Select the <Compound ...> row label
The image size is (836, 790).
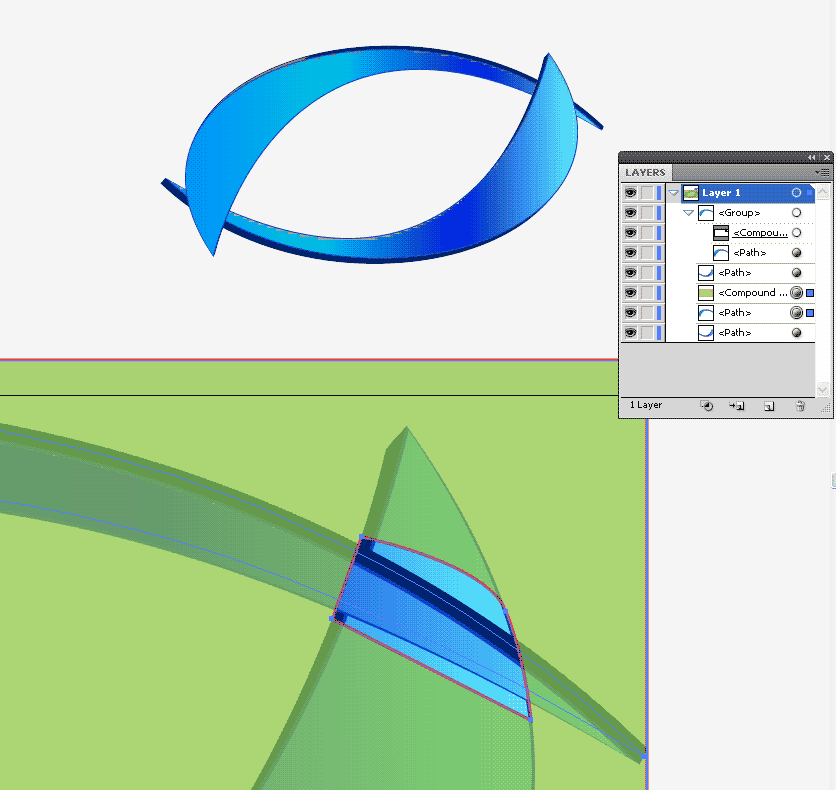(x=752, y=293)
